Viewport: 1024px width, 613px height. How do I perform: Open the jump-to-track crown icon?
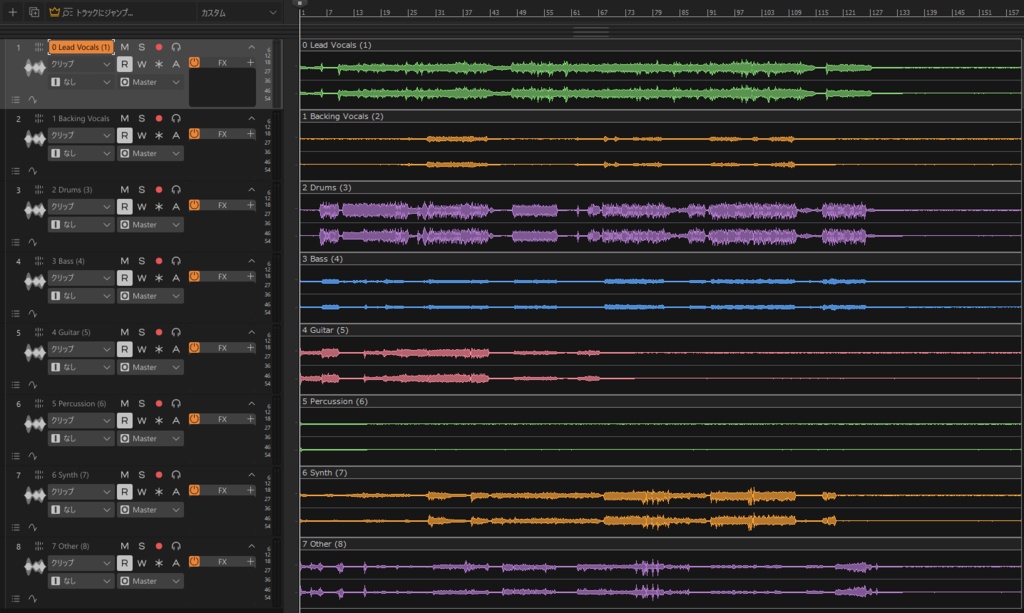coord(55,12)
